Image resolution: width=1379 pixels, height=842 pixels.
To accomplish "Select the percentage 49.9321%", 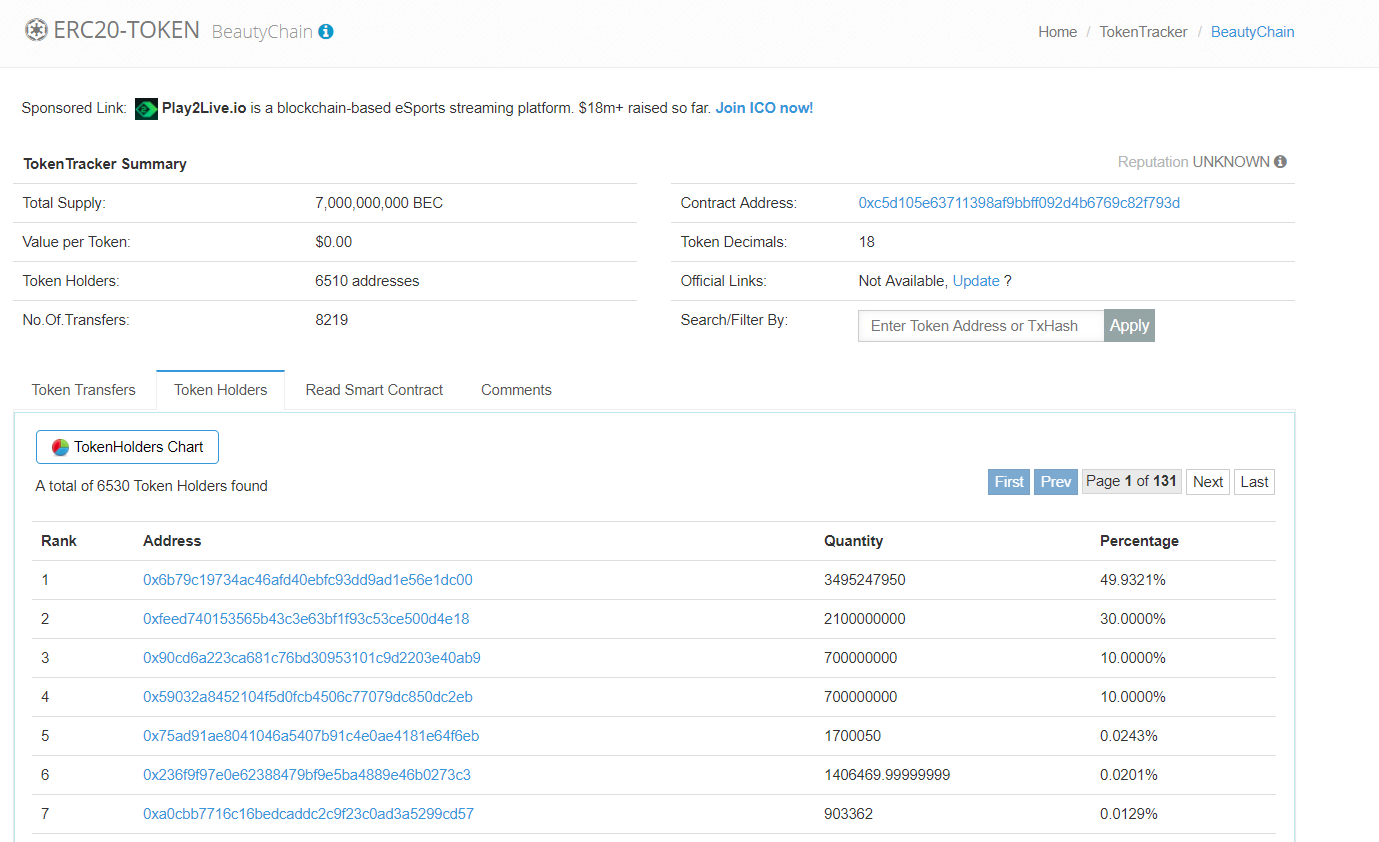I will (1133, 580).
